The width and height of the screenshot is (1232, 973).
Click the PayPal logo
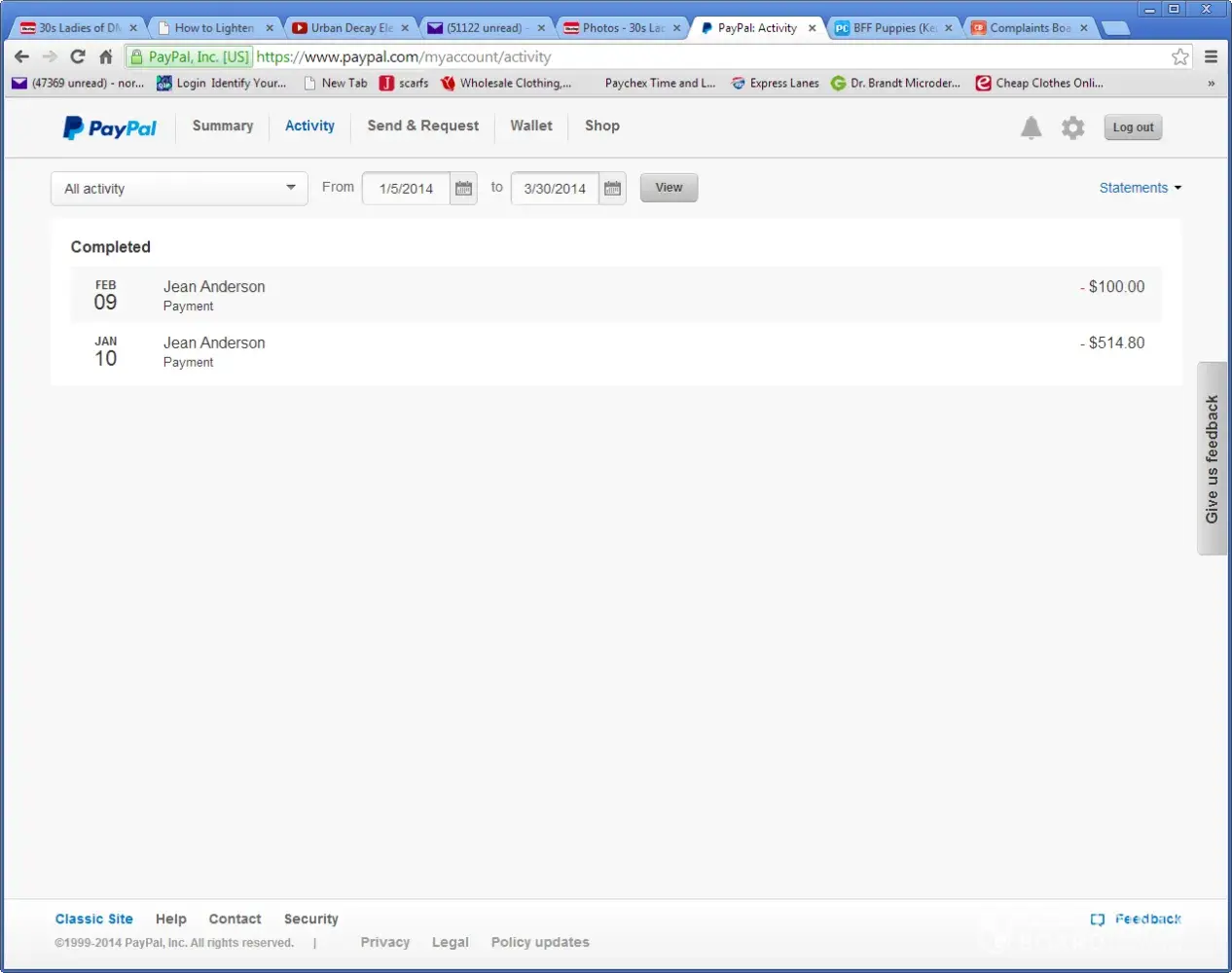click(110, 127)
